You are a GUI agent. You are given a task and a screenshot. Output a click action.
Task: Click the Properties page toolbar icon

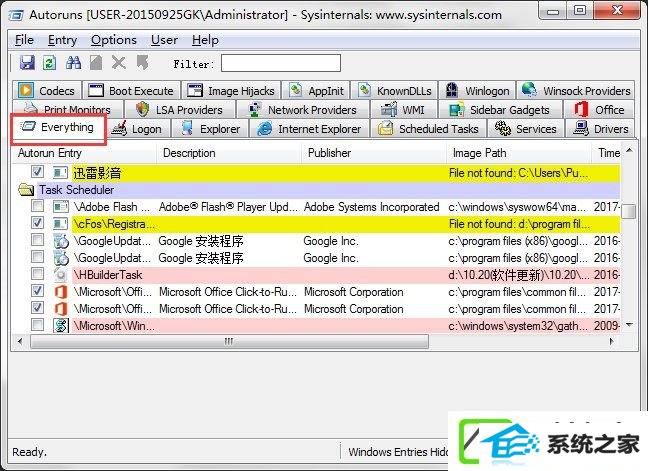pos(96,63)
